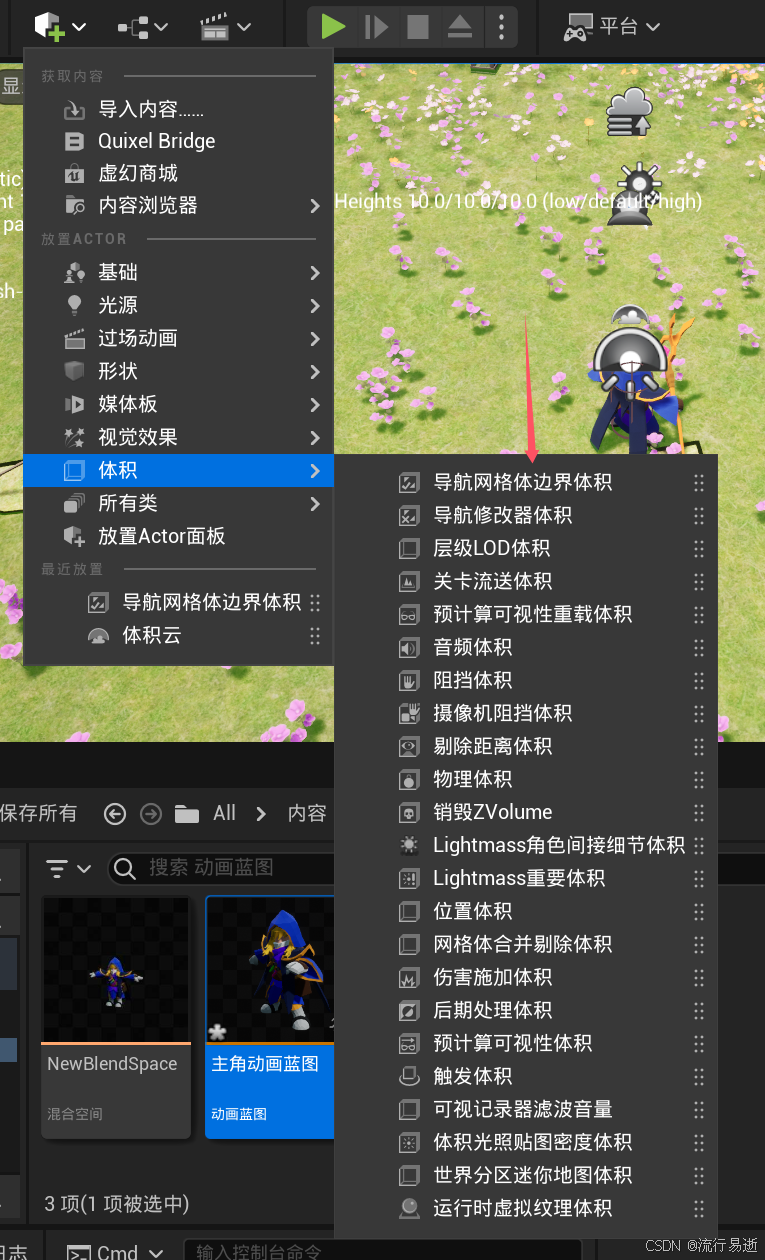Expand the 形状 shapes submenu

pyautogui.click(x=178, y=371)
